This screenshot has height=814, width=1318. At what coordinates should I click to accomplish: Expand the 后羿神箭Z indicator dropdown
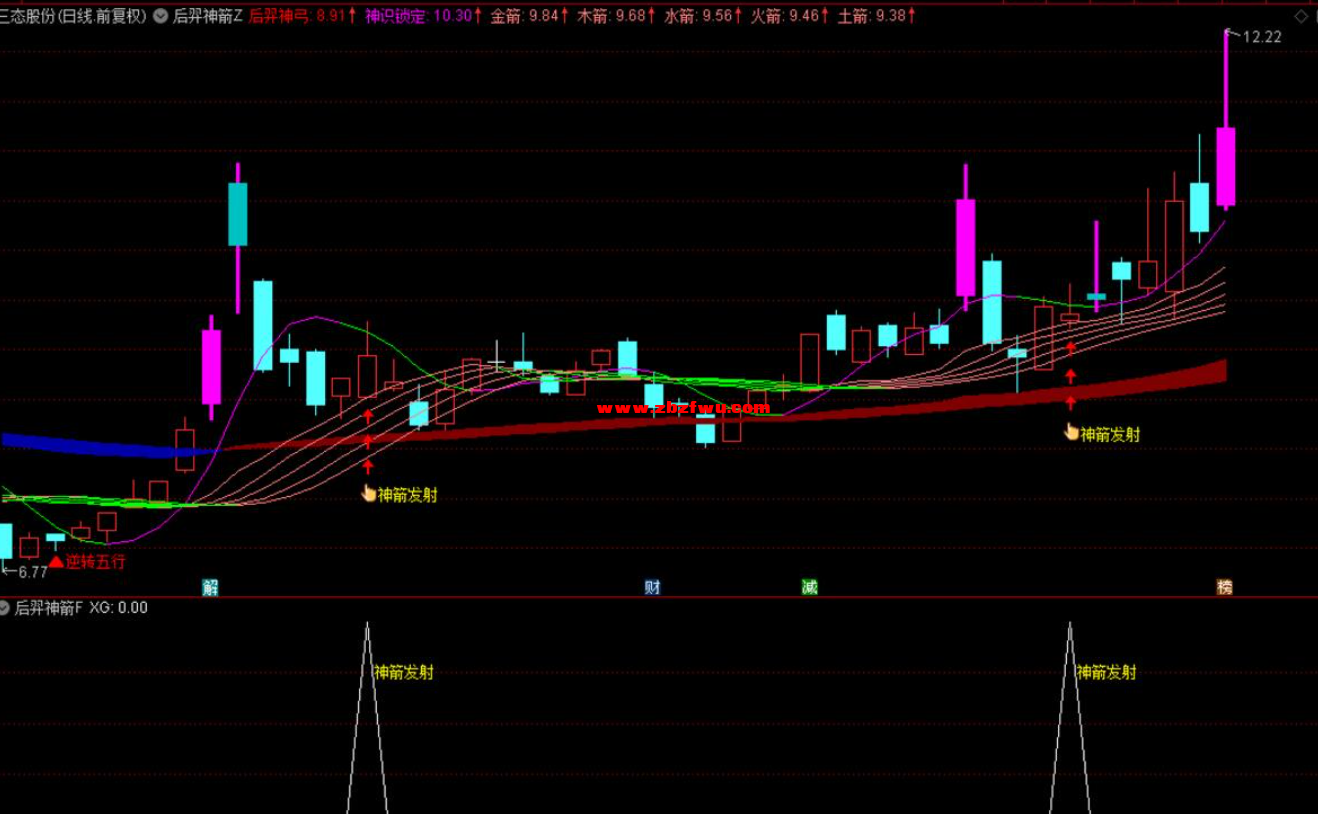161,16
